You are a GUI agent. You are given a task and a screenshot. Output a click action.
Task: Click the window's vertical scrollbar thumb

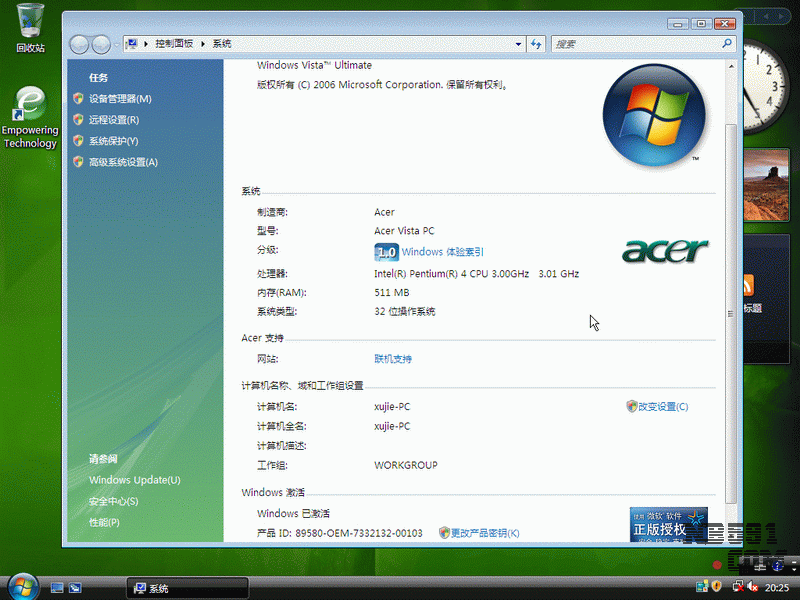(x=730, y=312)
